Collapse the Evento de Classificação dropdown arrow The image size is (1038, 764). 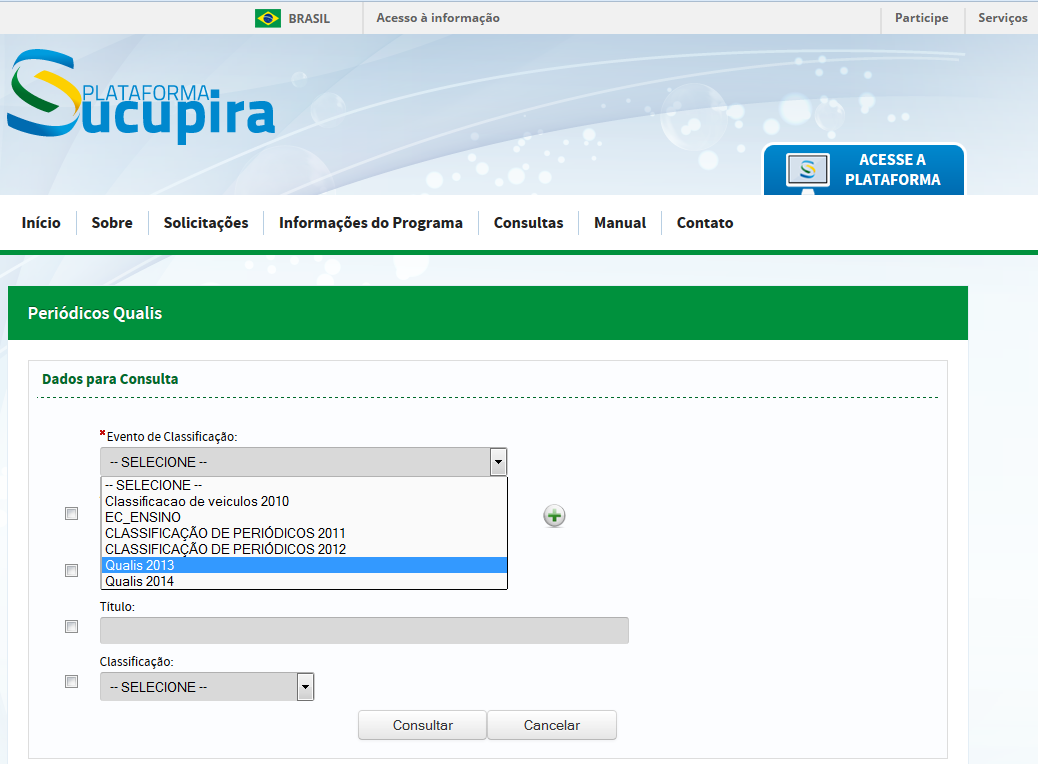point(498,462)
